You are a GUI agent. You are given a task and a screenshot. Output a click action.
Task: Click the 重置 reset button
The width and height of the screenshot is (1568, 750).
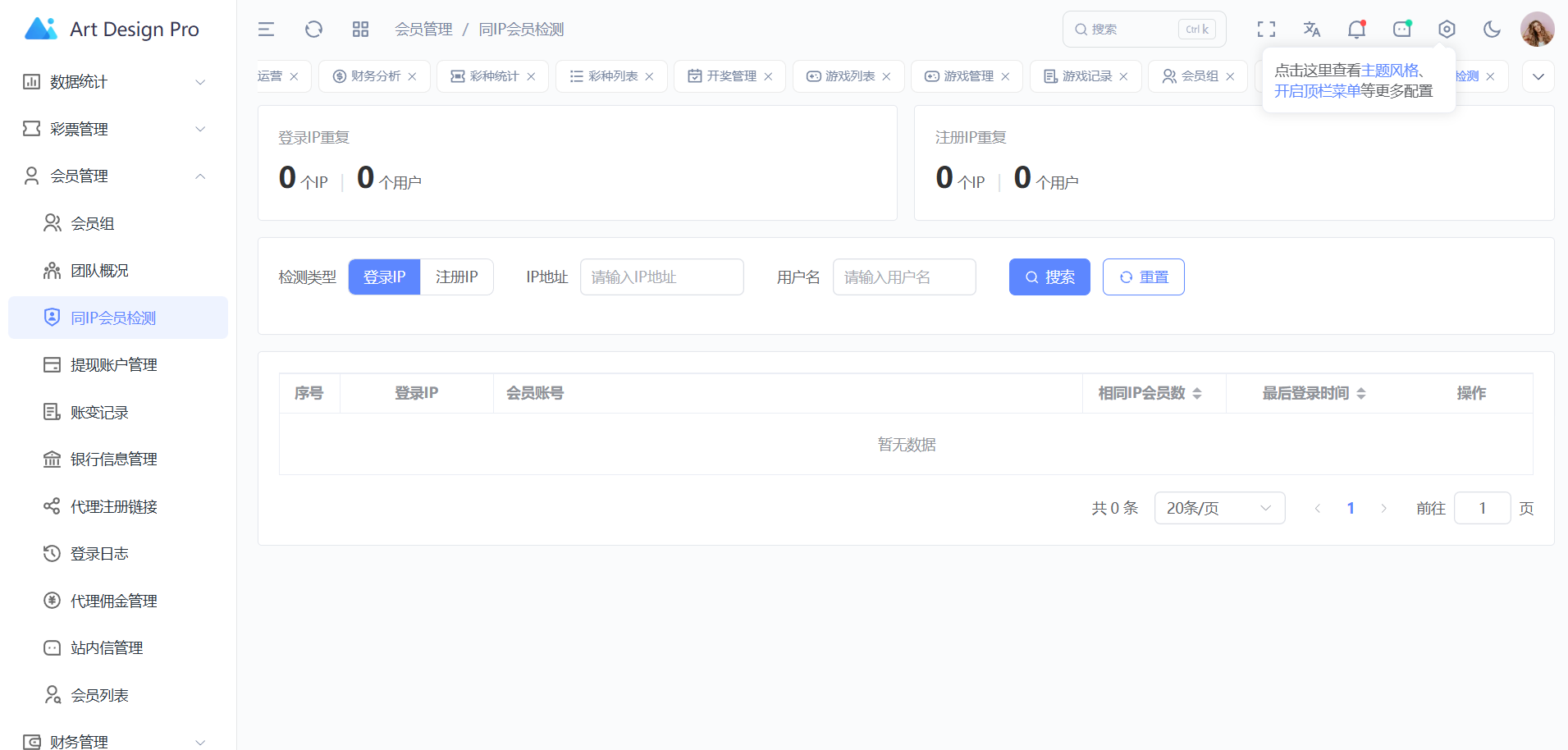point(1143,277)
